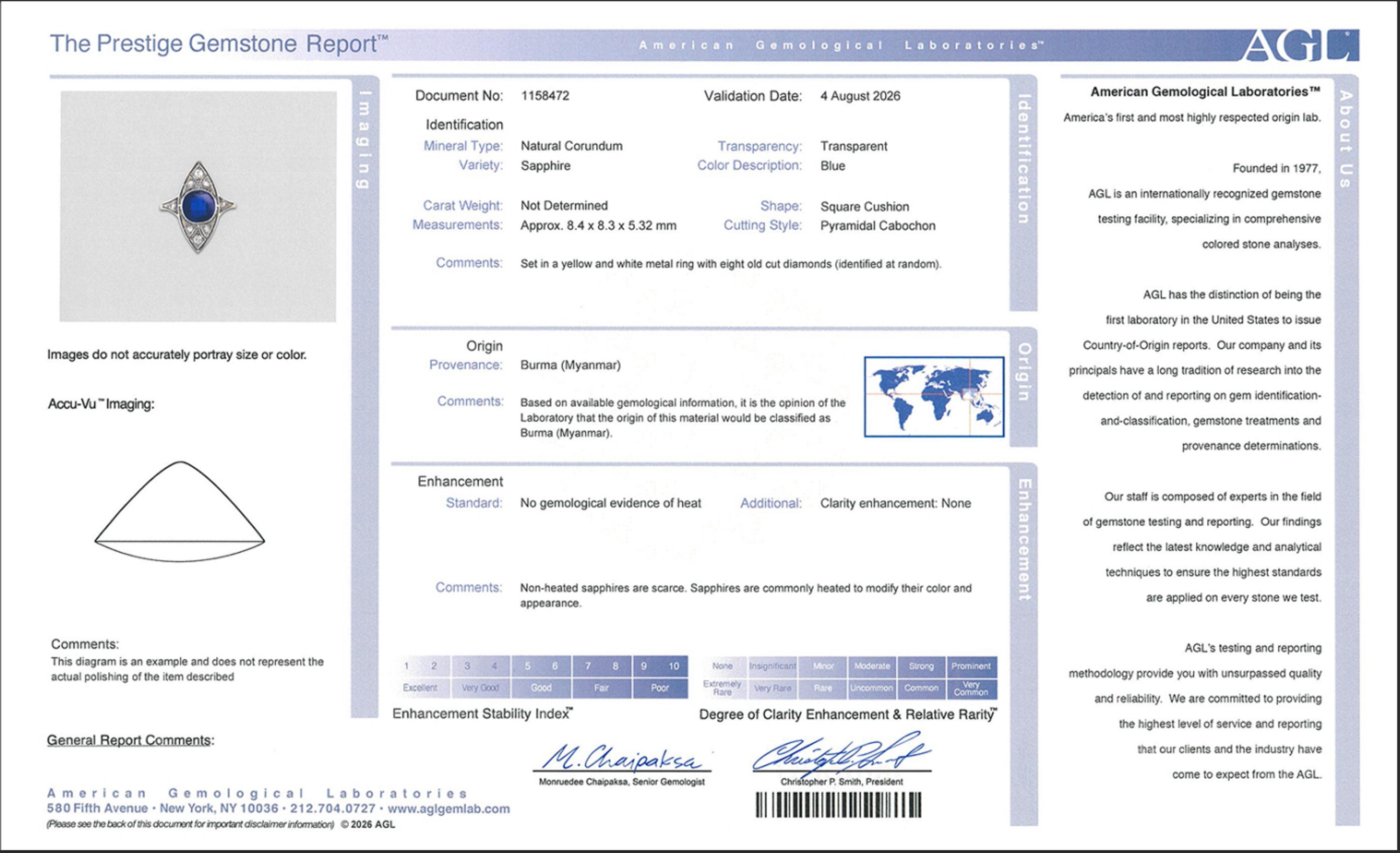Viewport: 1400px width, 853px height.
Task: Click 'Degree of Clarity Enhancement & Relative Rarity' caption
Action: click(848, 714)
